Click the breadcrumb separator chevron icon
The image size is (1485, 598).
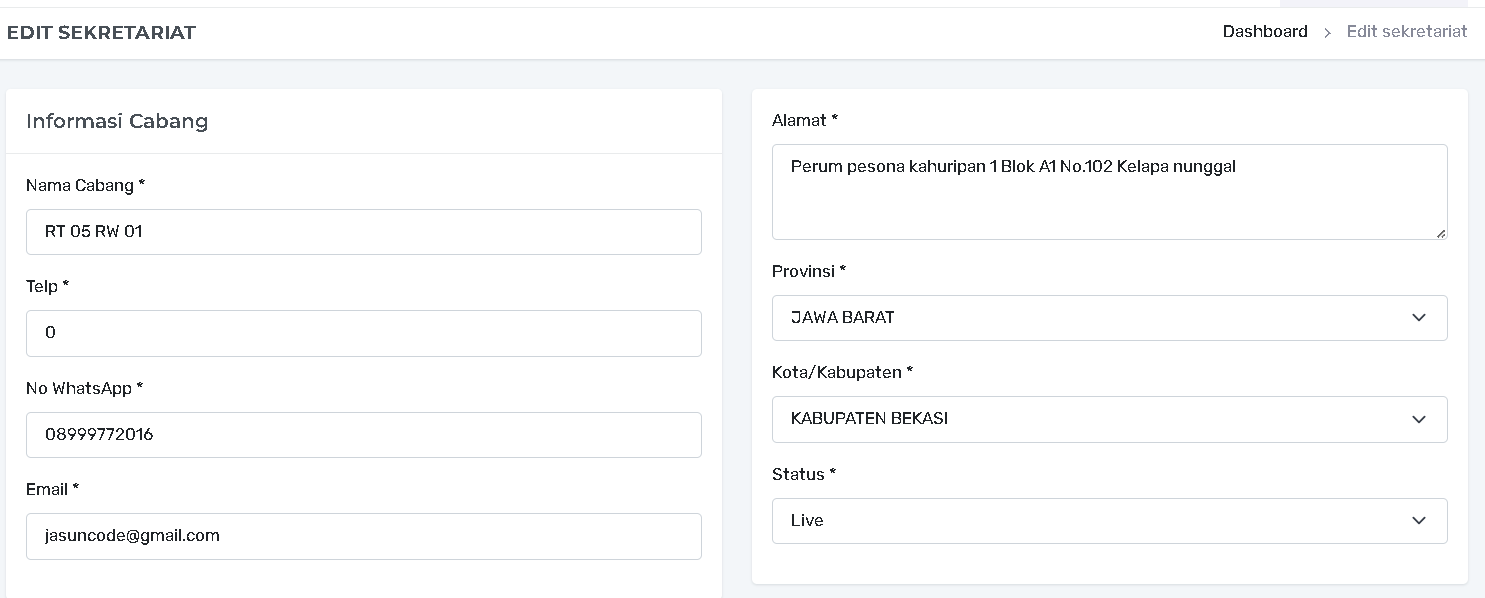pos(1327,33)
